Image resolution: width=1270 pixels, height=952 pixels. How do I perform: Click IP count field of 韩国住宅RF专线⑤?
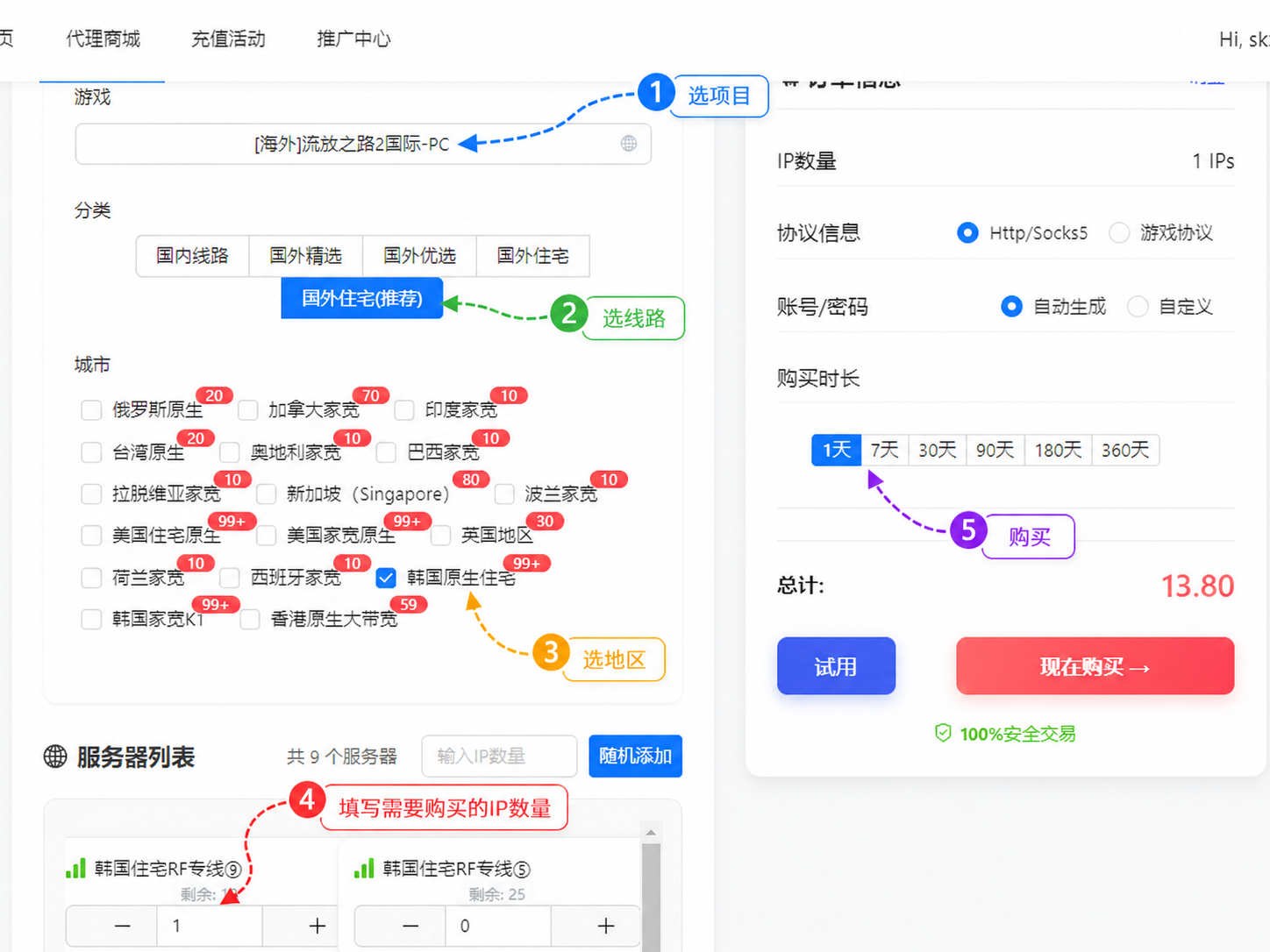coord(497,926)
